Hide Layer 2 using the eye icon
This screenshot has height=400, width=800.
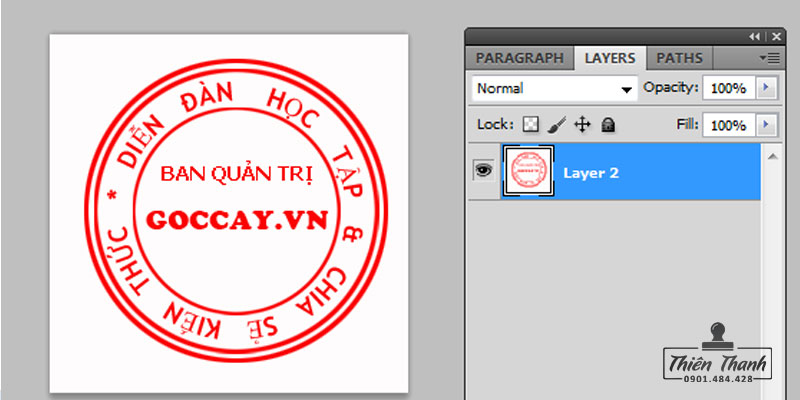click(483, 172)
